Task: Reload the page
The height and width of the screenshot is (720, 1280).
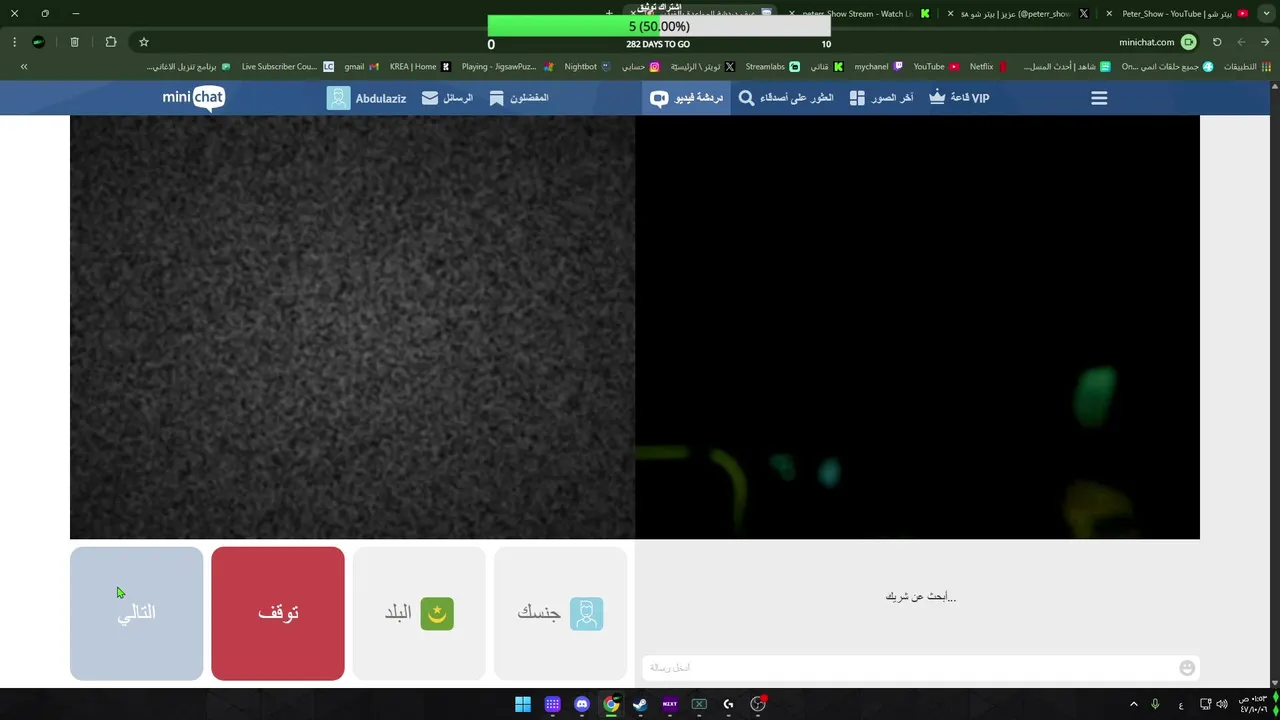Action: (x=1217, y=42)
